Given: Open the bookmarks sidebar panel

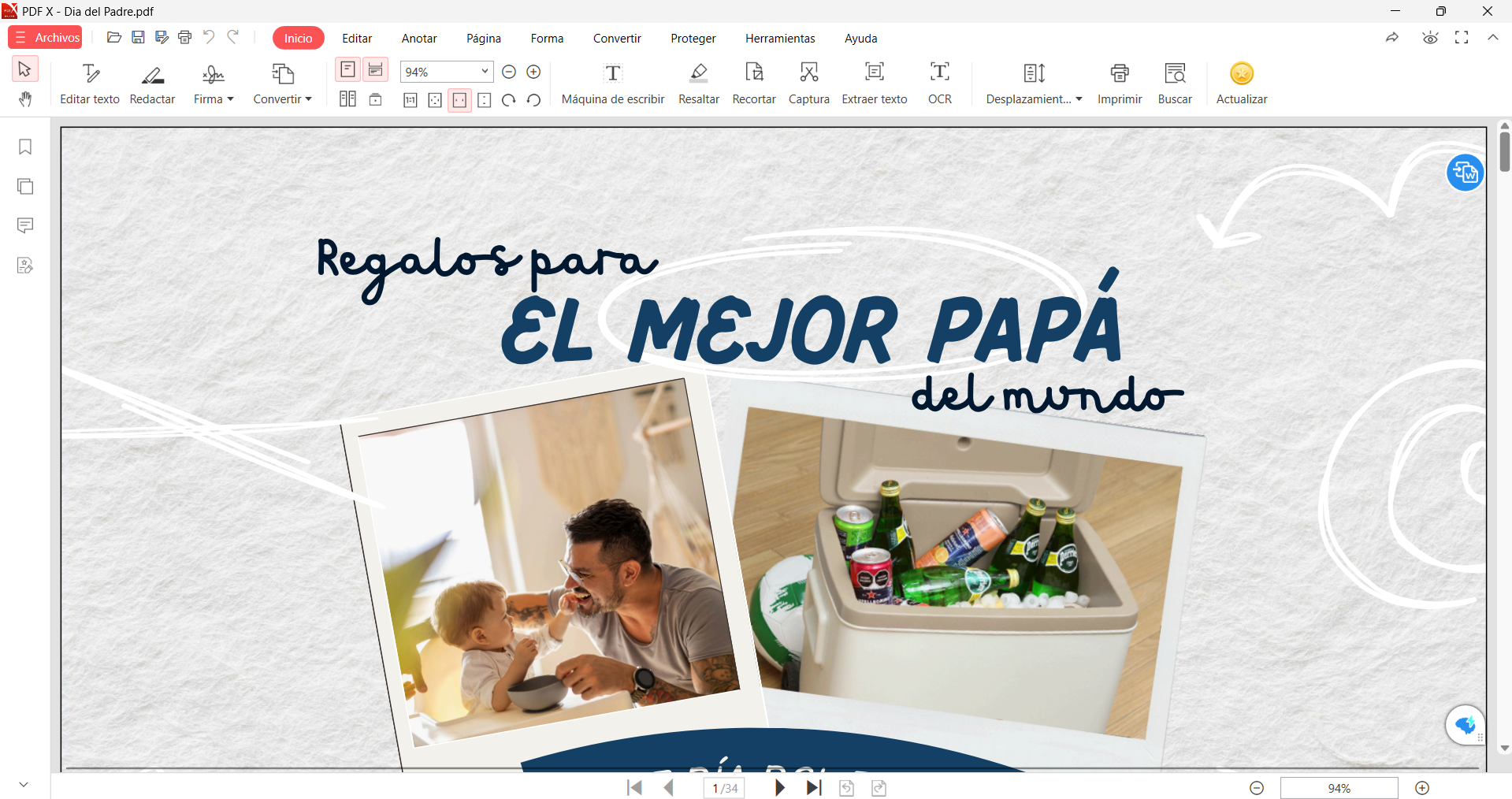Looking at the screenshot, I should point(25,147).
